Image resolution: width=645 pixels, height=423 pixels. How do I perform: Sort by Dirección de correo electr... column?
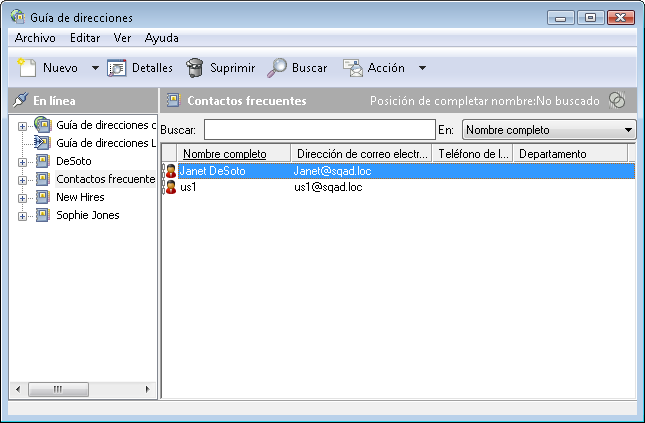pyautogui.click(x=362, y=153)
